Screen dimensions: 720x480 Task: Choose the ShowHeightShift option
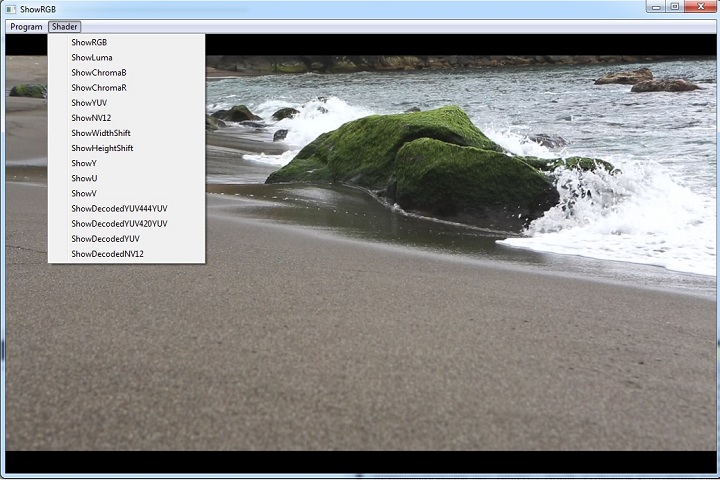coord(126,148)
